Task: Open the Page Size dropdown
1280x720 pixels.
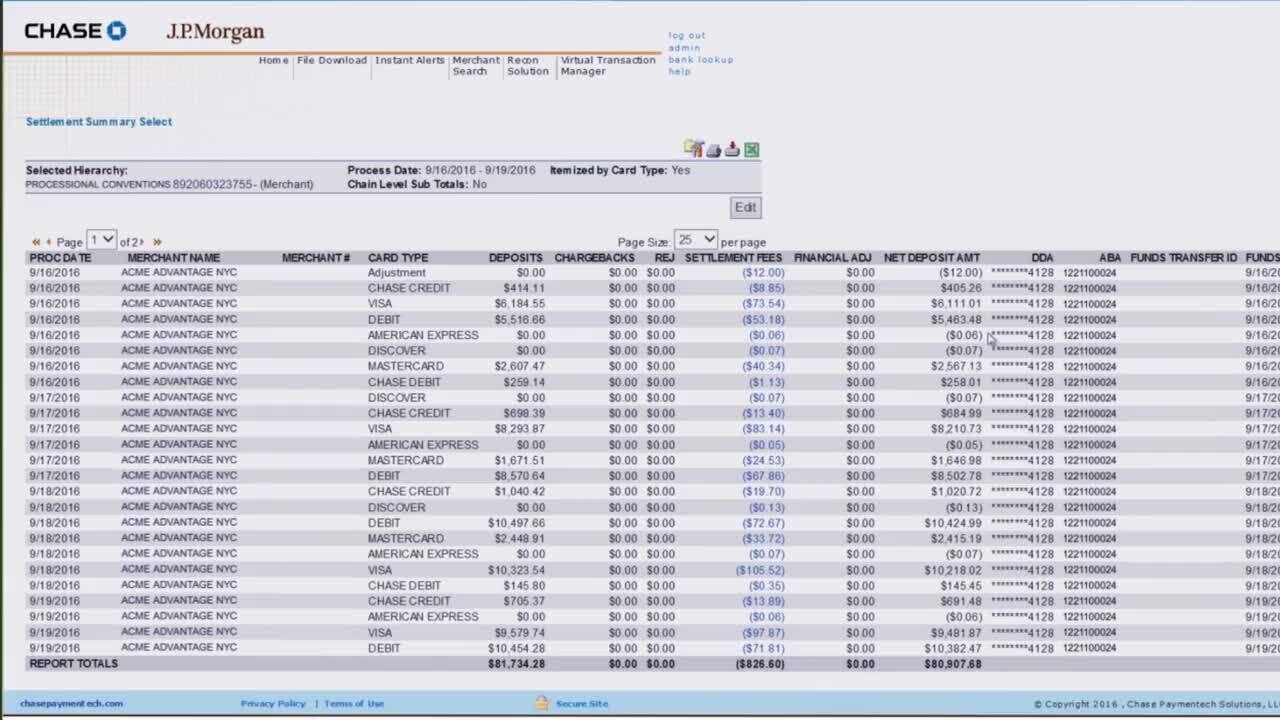Action: [x=696, y=240]
